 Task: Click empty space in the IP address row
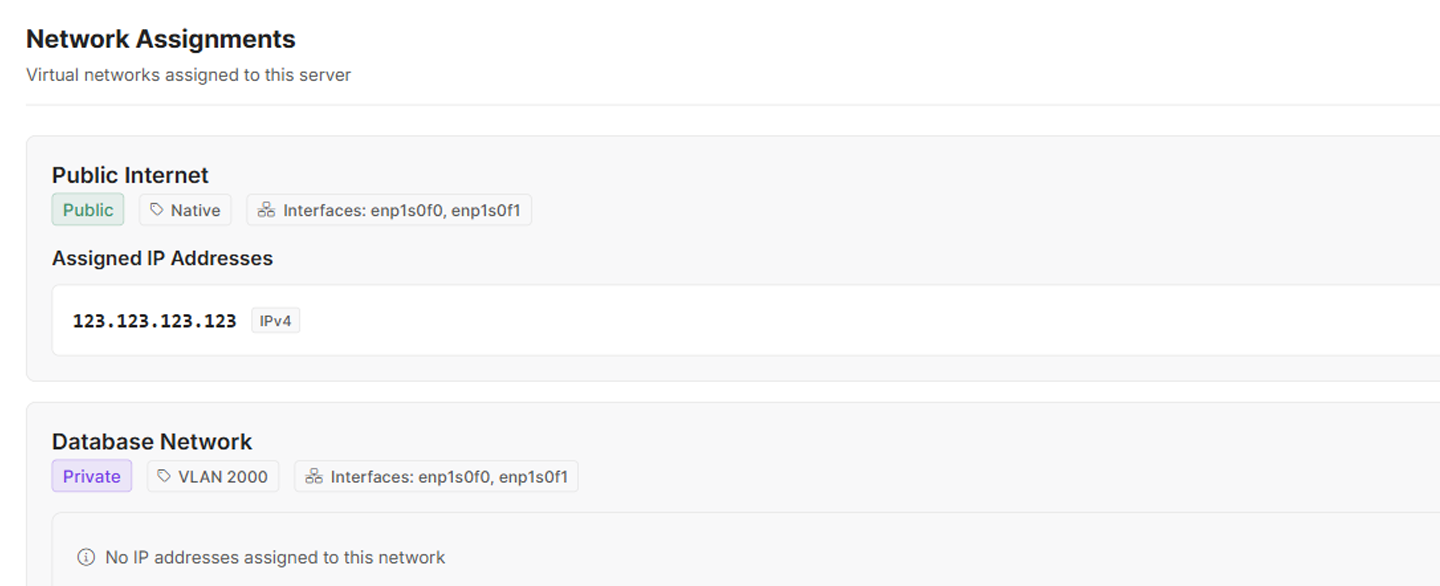pyautogui.click(x=800, y=321)
